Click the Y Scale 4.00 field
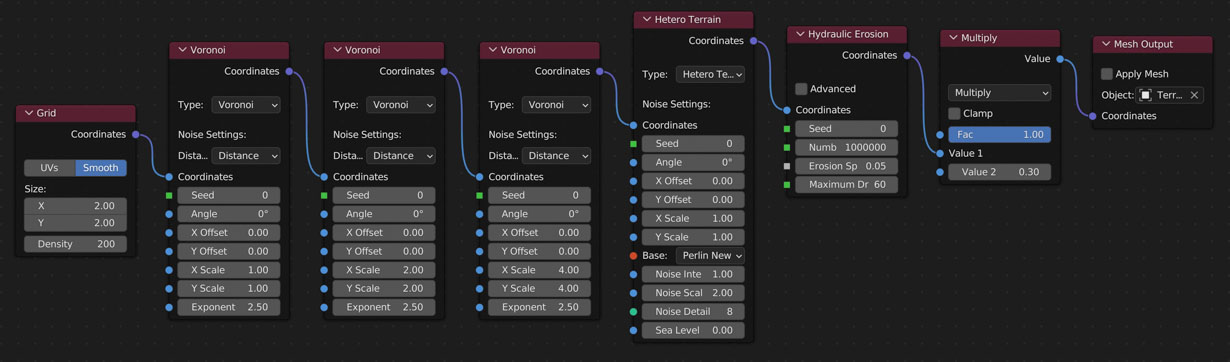This screenshot has width=1230, height=362. (x=539, y=289)
